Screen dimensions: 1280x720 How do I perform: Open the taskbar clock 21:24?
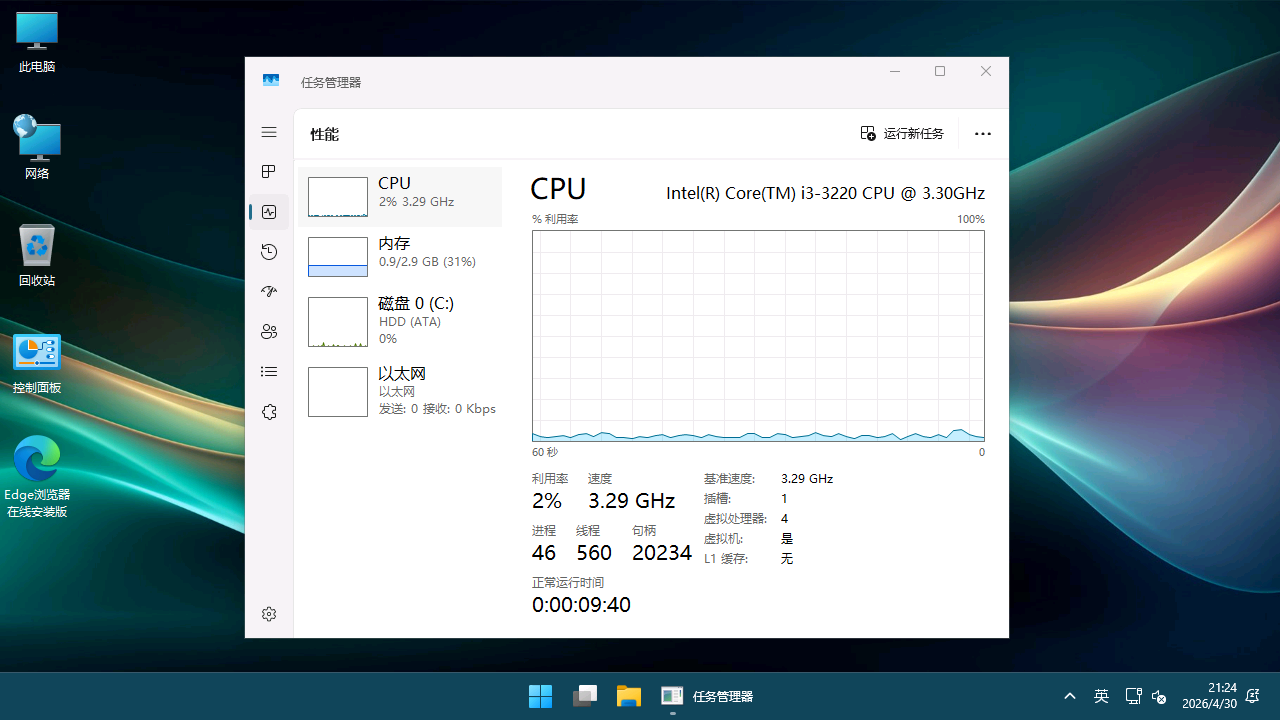(1209, 696)
